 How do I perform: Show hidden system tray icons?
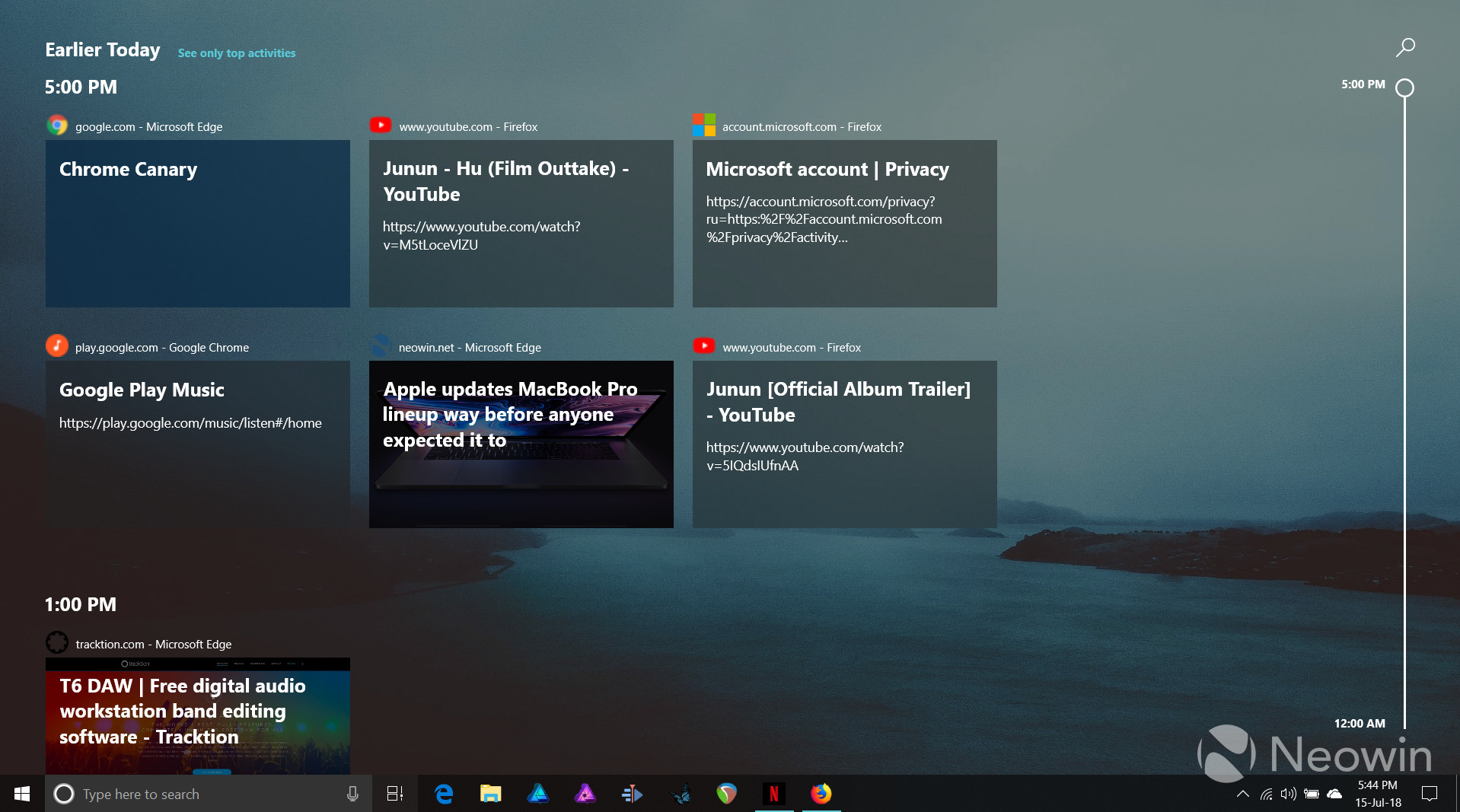pyautogui.click(x=1243, y=794)
